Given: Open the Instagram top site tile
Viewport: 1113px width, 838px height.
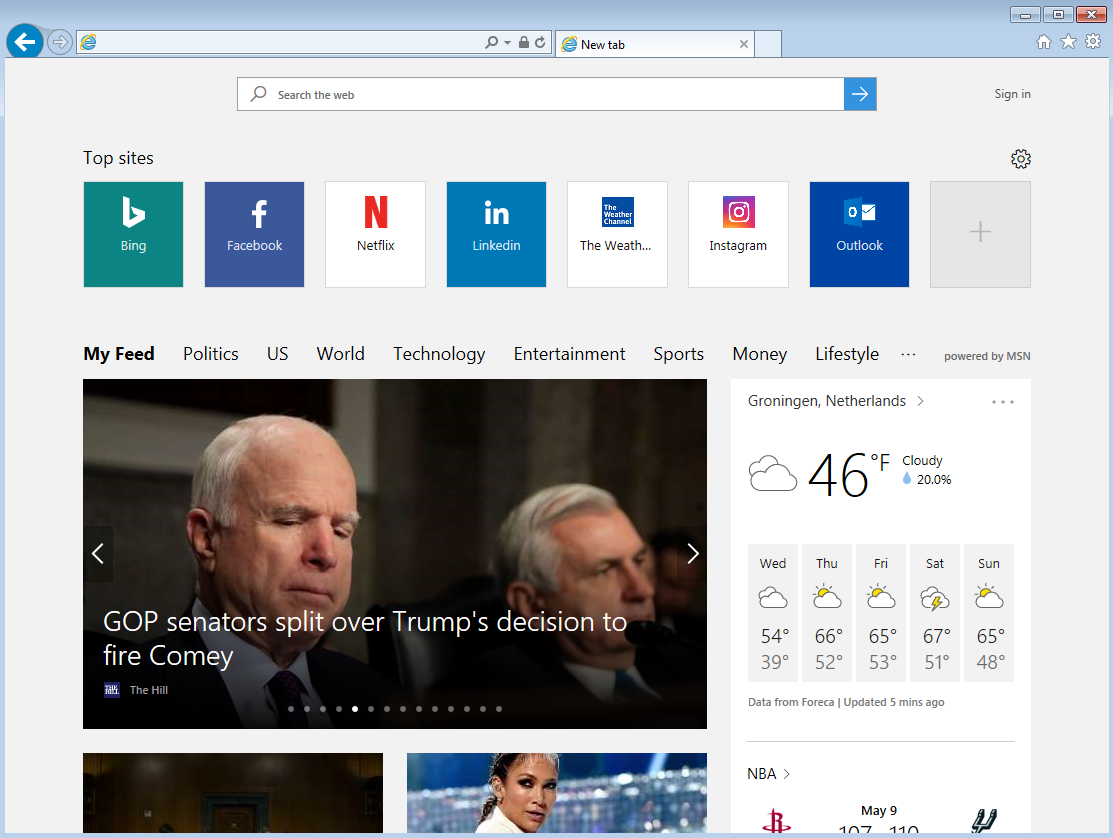Looking at the screenshot, I should click(738, 234).
